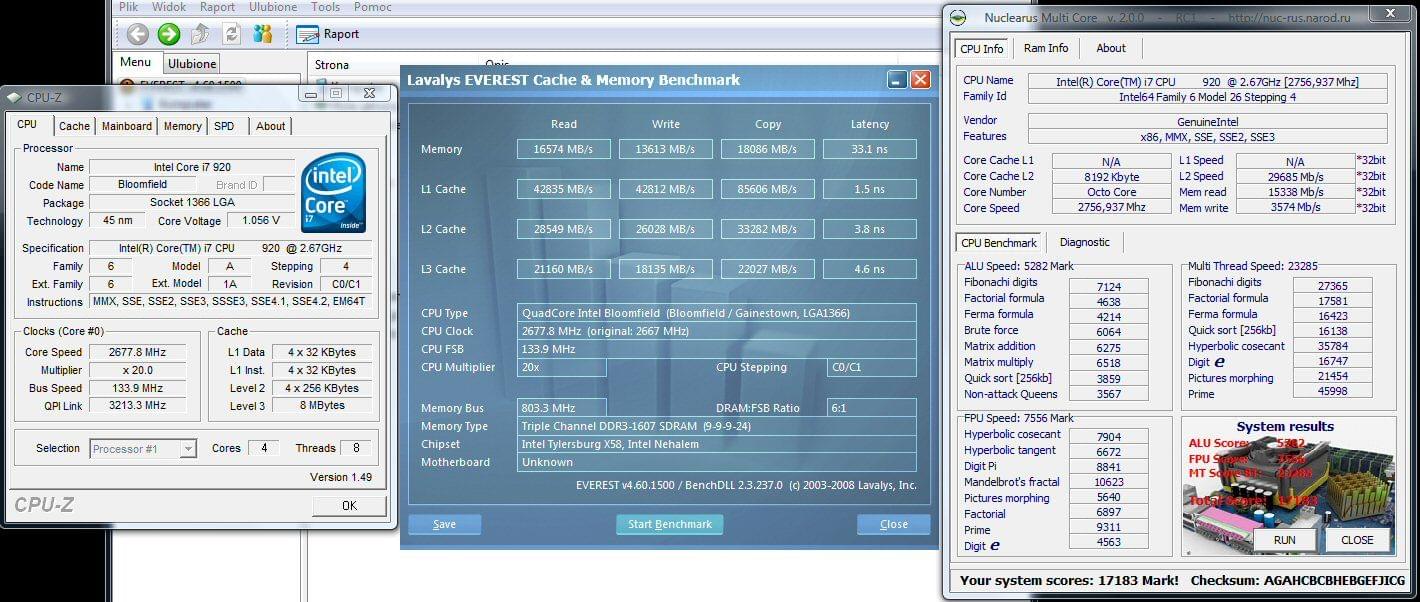Click the Up folder icon in EVEREST toolbar
This screenshot has width=1420, height=602.
pyautogui.click(x=200, y=34)
